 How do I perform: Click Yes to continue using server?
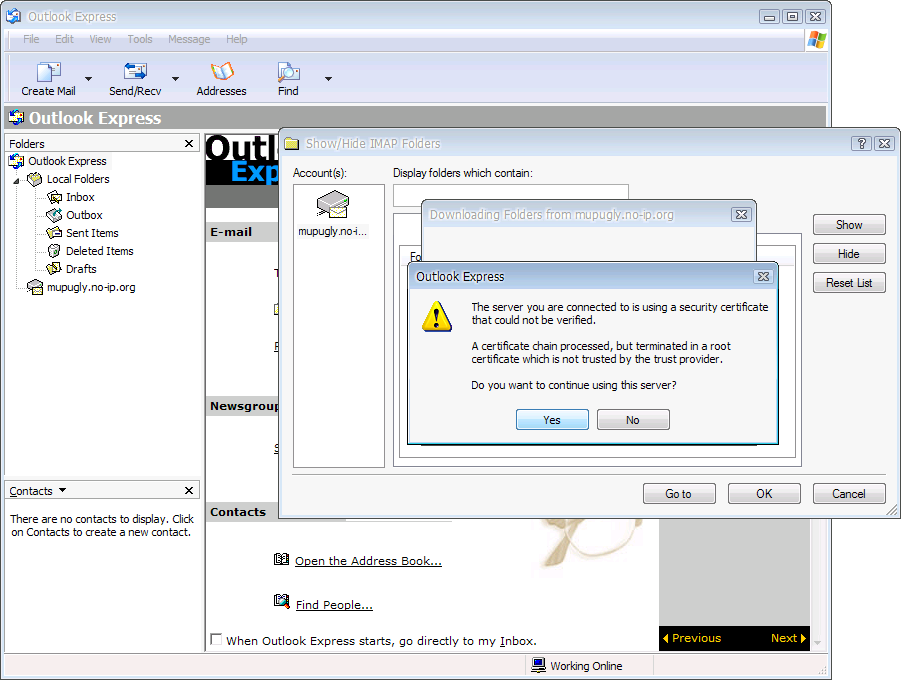pos(552,420)
